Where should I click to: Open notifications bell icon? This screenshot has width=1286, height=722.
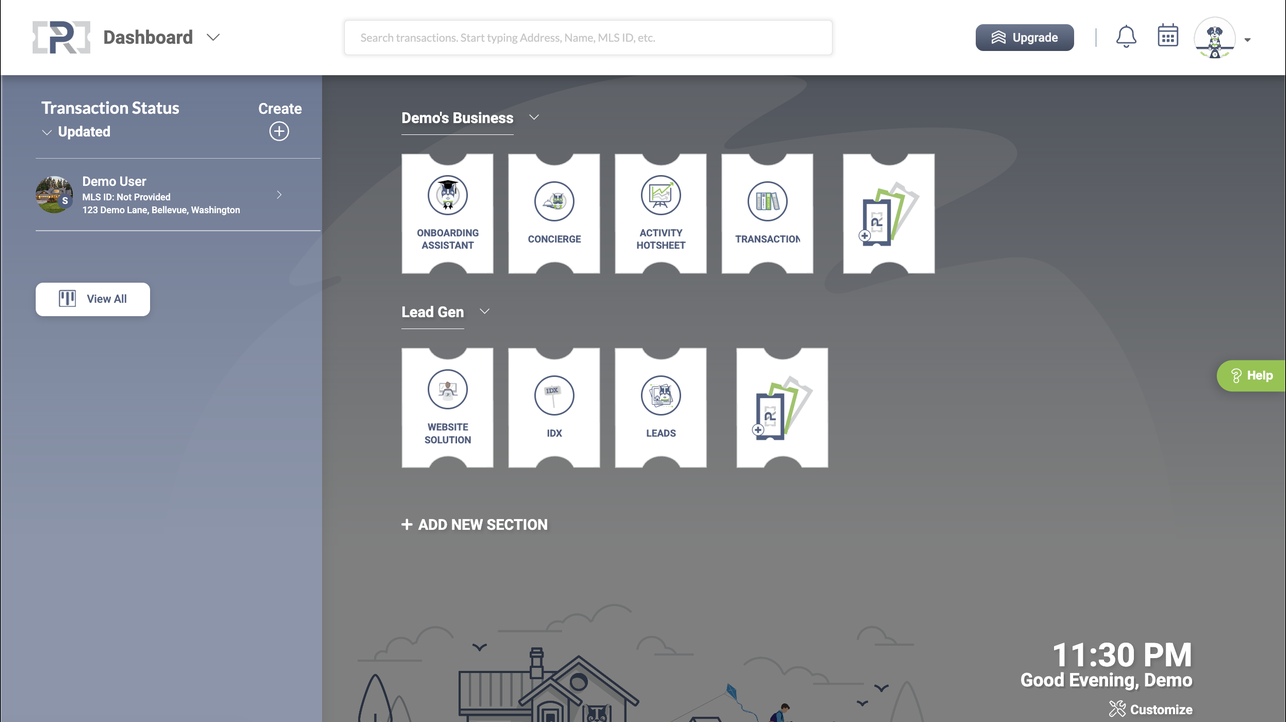(1126, 37)
